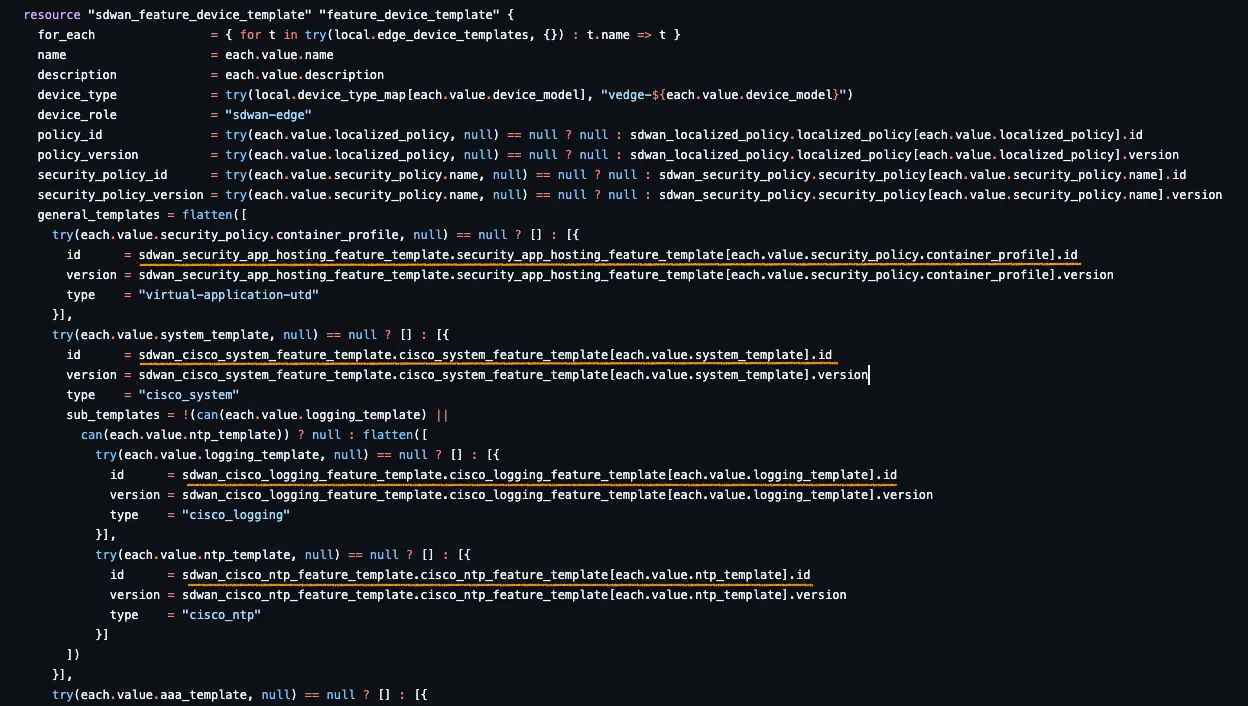Click the general_templates attribute name
Image resolution: width=1248 pixels, height=706 pixels.
coord(98,215)
